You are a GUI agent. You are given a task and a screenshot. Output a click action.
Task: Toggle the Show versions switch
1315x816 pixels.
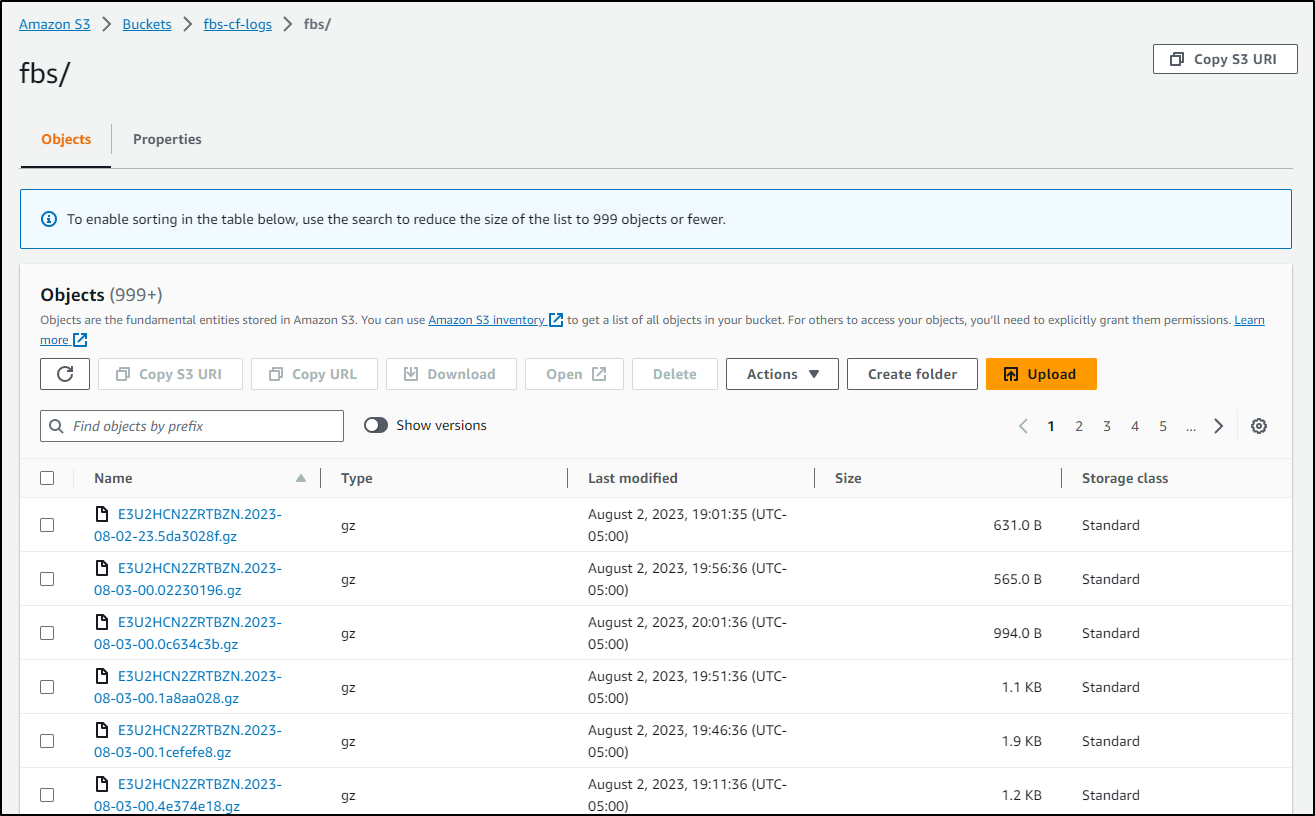point(376,425)
